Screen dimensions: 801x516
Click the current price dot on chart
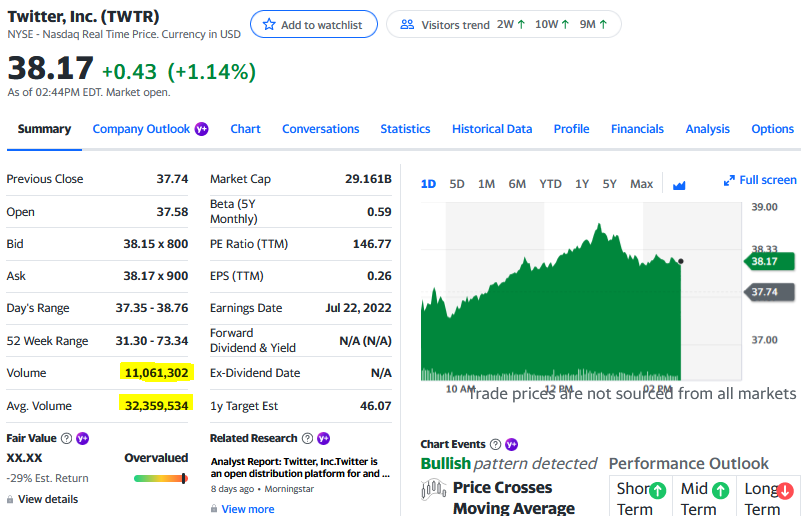(x=680, y=261)
